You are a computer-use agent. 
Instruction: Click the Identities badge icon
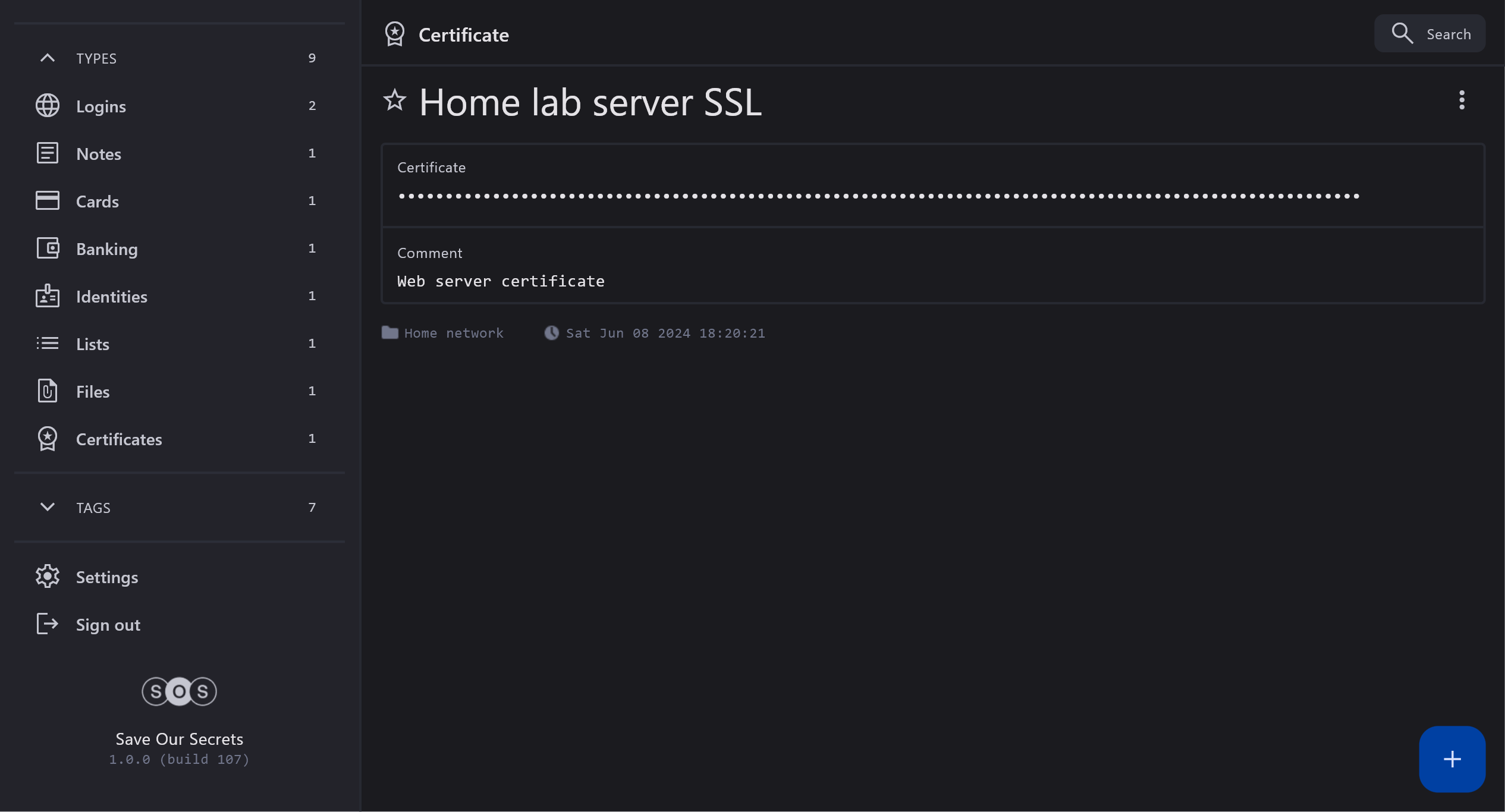(48, 296)
